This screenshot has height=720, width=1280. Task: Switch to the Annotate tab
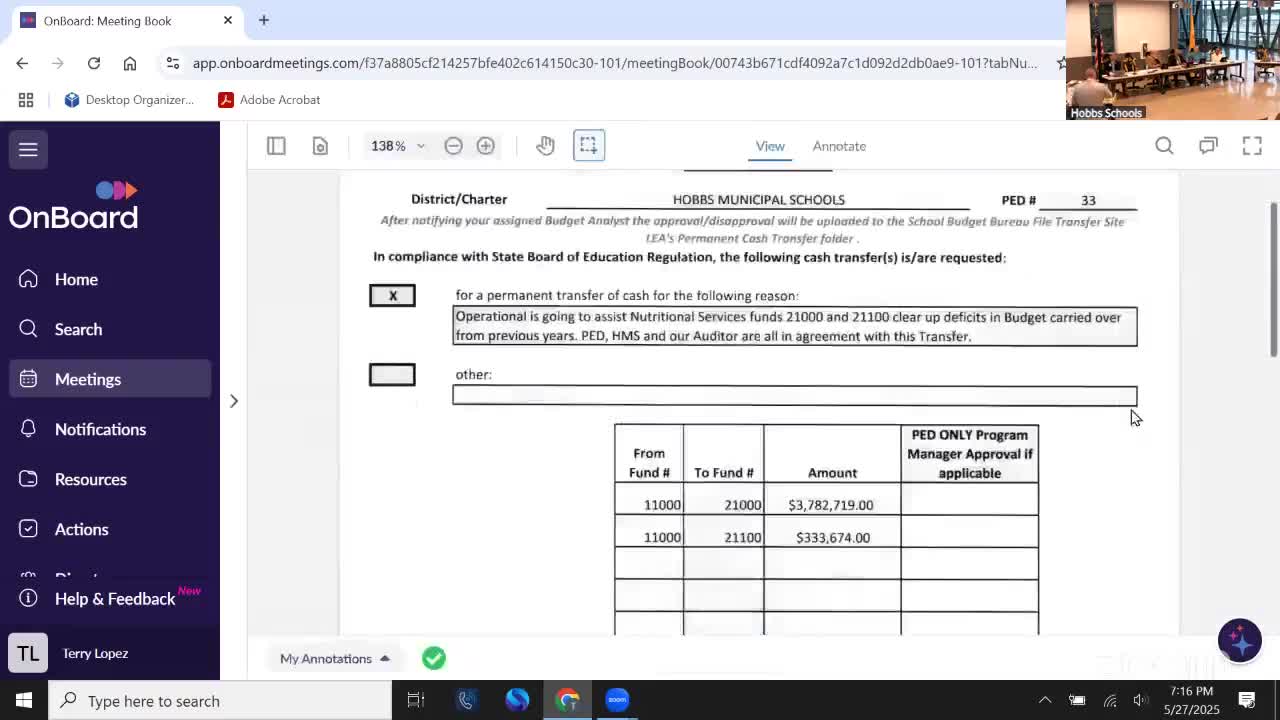pos(839,146)
